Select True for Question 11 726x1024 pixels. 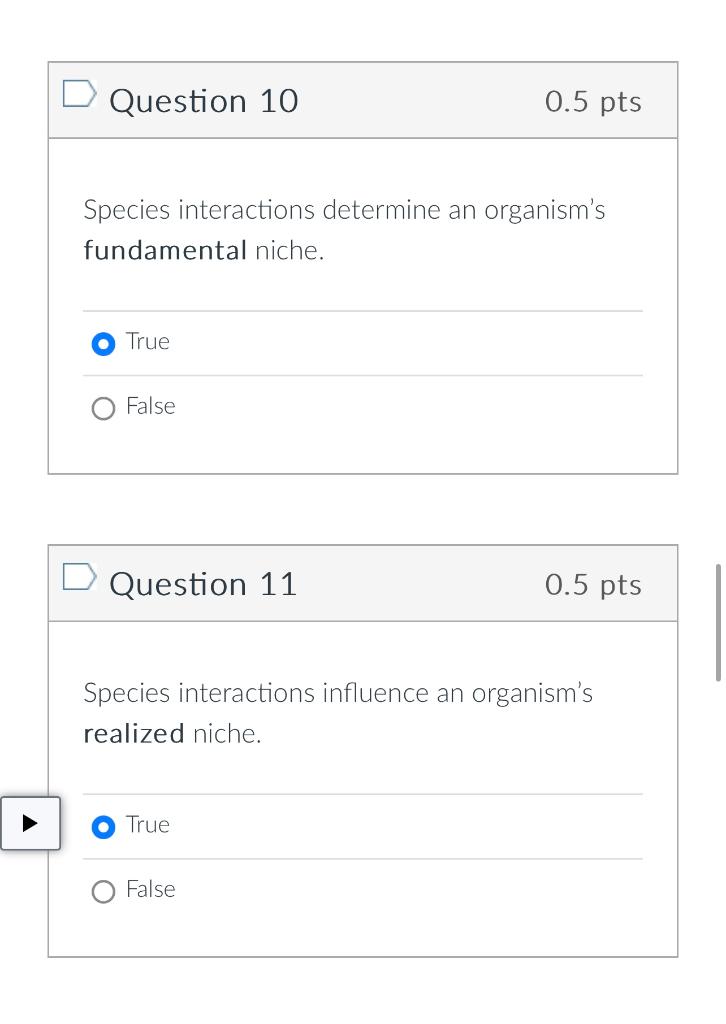103,826
